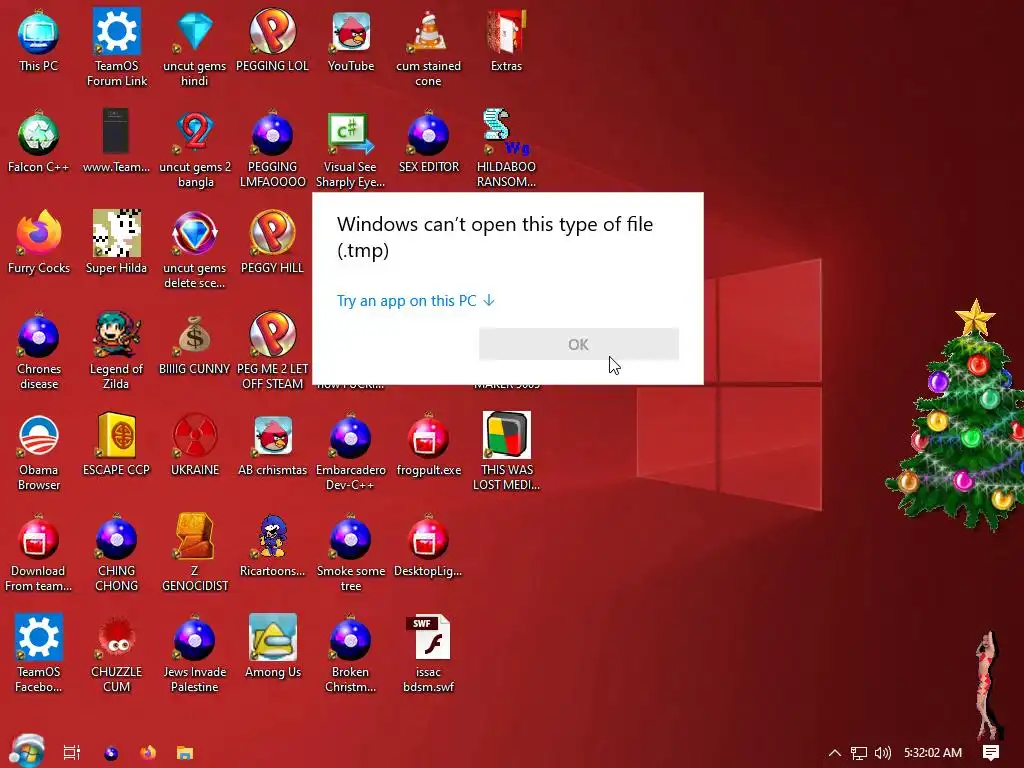The height and width of the screenshot is (768, 1024).
Task: Open the Action Center notification icon
Action: pyautogui.click(x=991, y=753)
